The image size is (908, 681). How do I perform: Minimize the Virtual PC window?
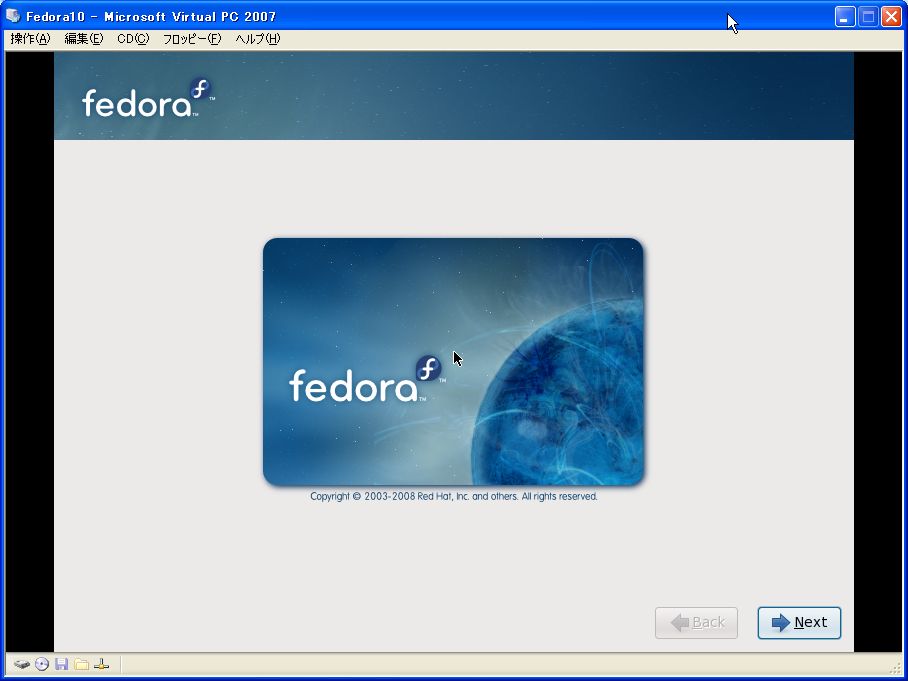coord(845,17)
